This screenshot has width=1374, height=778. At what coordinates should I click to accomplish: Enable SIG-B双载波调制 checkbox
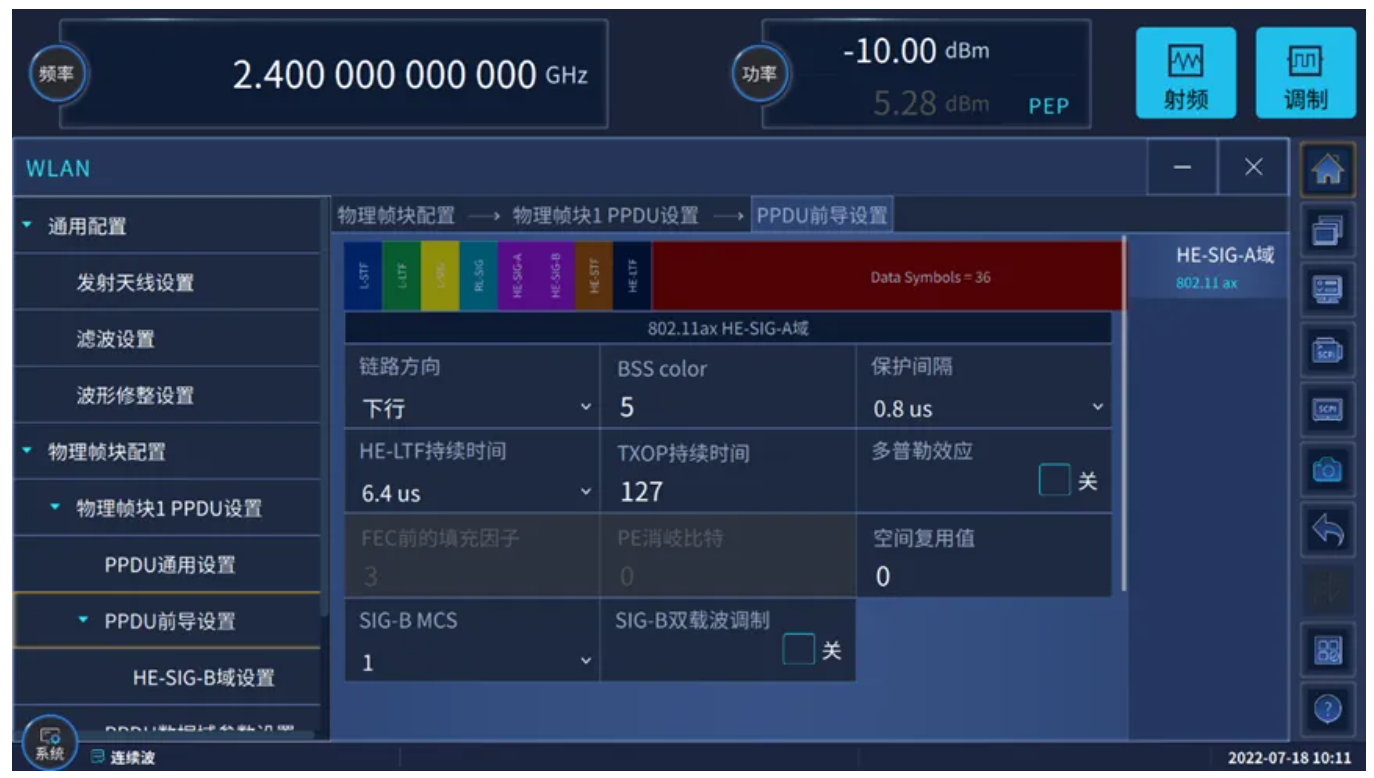click(798, 651)
